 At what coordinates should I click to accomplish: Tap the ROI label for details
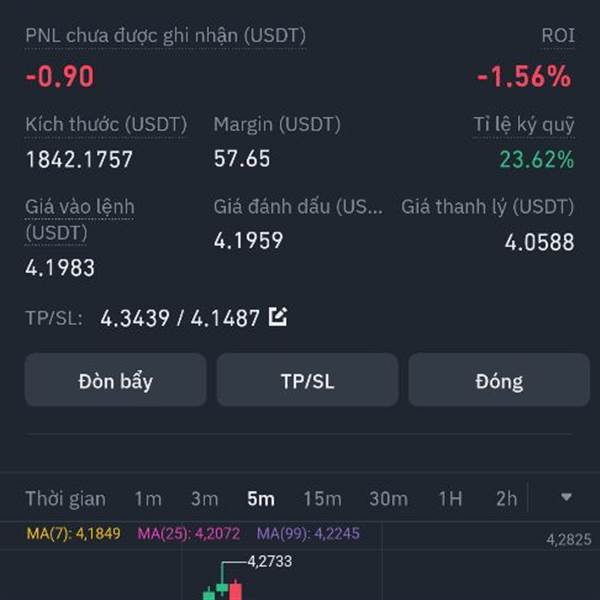click(558, 36)
